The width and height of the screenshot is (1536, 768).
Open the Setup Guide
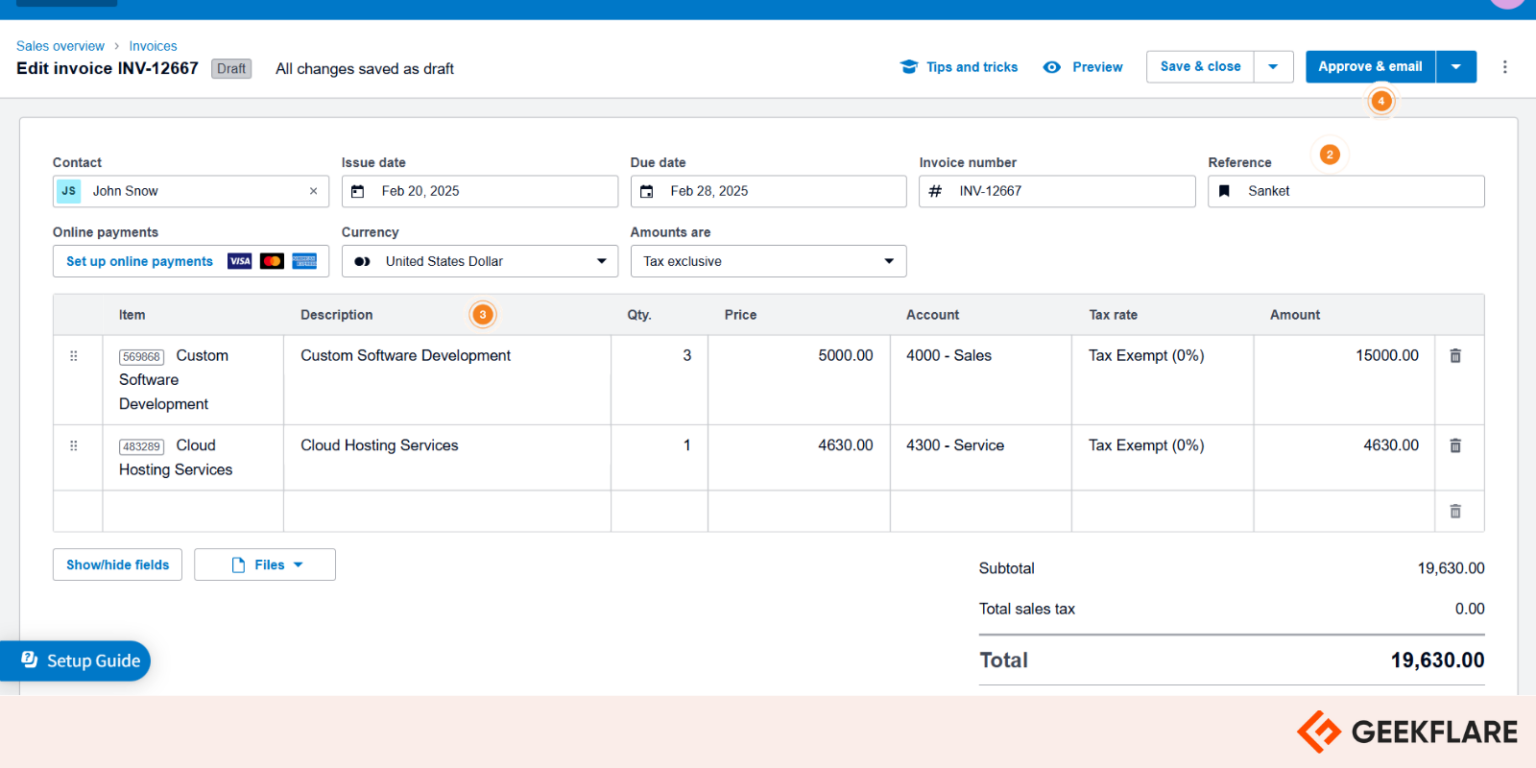(76, 661)
